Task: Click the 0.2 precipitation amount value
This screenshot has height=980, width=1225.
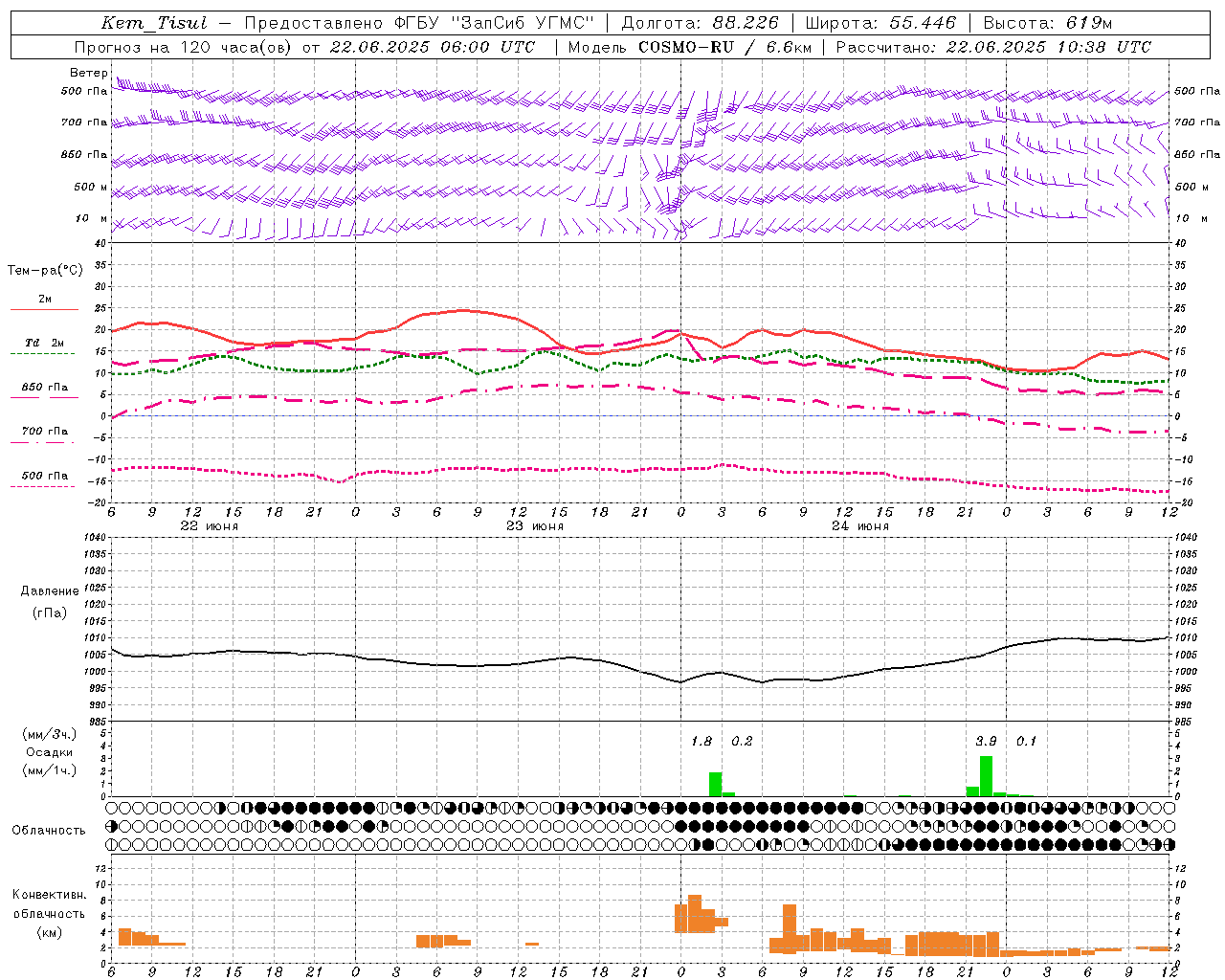Action: pos(742,741)
